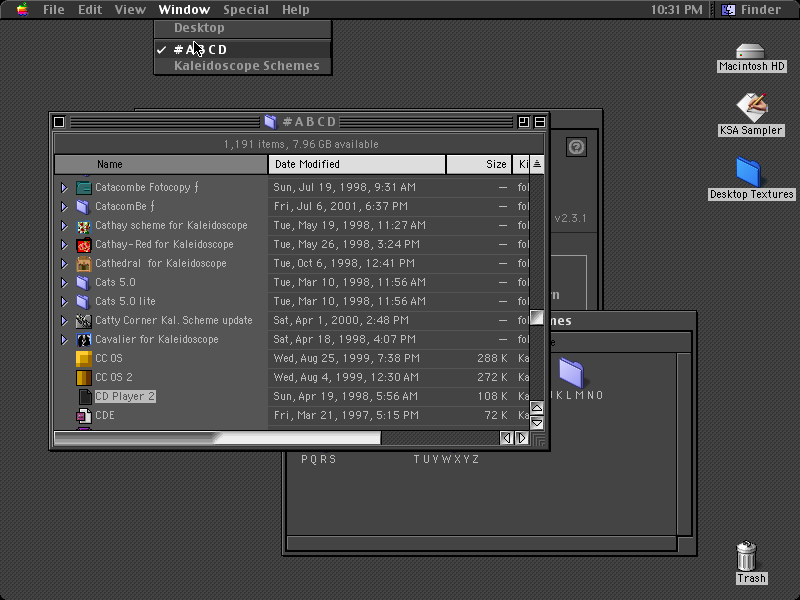Click the CDE file name
Viewport: 800px width, 600px height.
pos(105,416)
